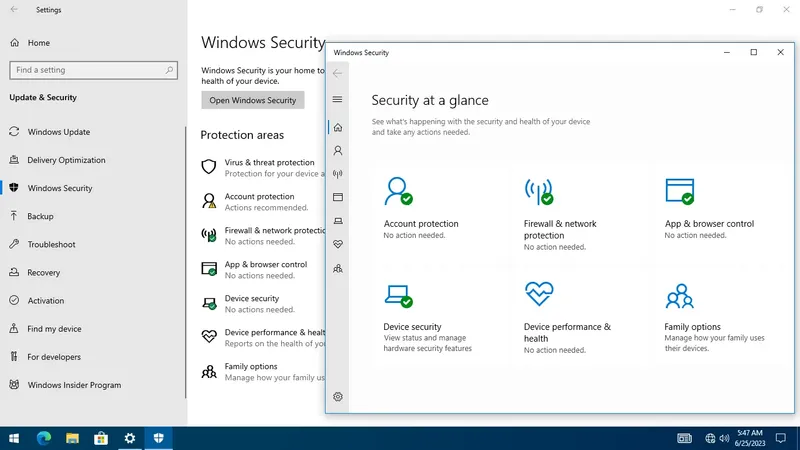Open notification action center
This screenshot has width=800, height=450.
pyautogui.click(x=781, y=438)
